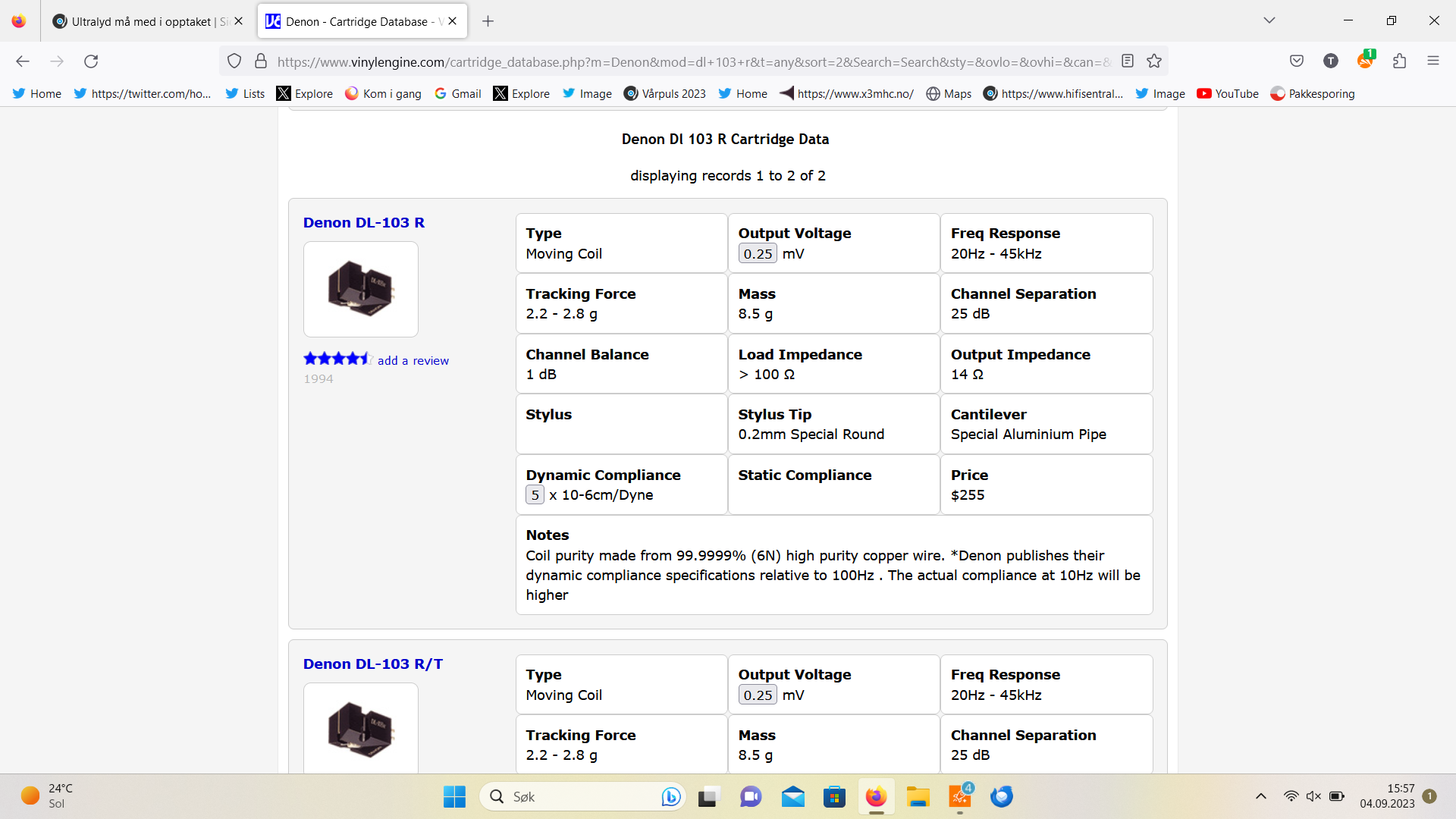Open the Mail app on taskbar
Screen dimensions: 1456x819
click(793, 796)
